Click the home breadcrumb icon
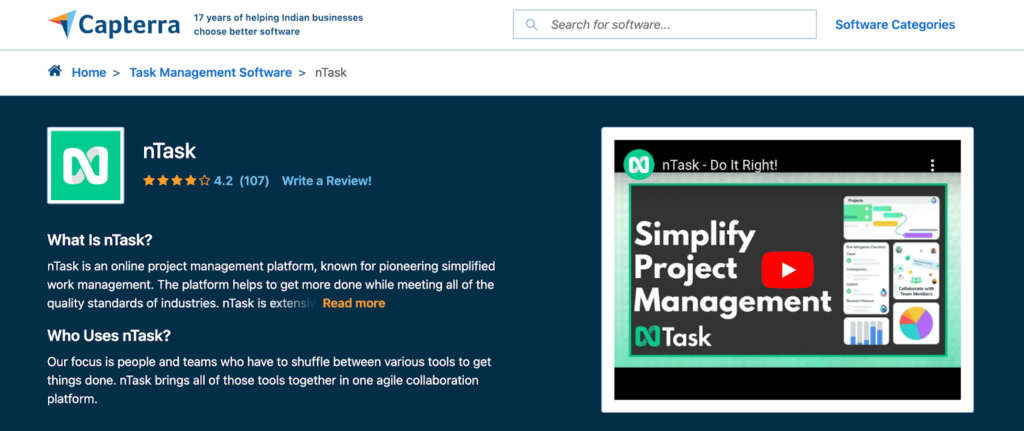Screen dimensions: 1024x431 coord(55,71)
